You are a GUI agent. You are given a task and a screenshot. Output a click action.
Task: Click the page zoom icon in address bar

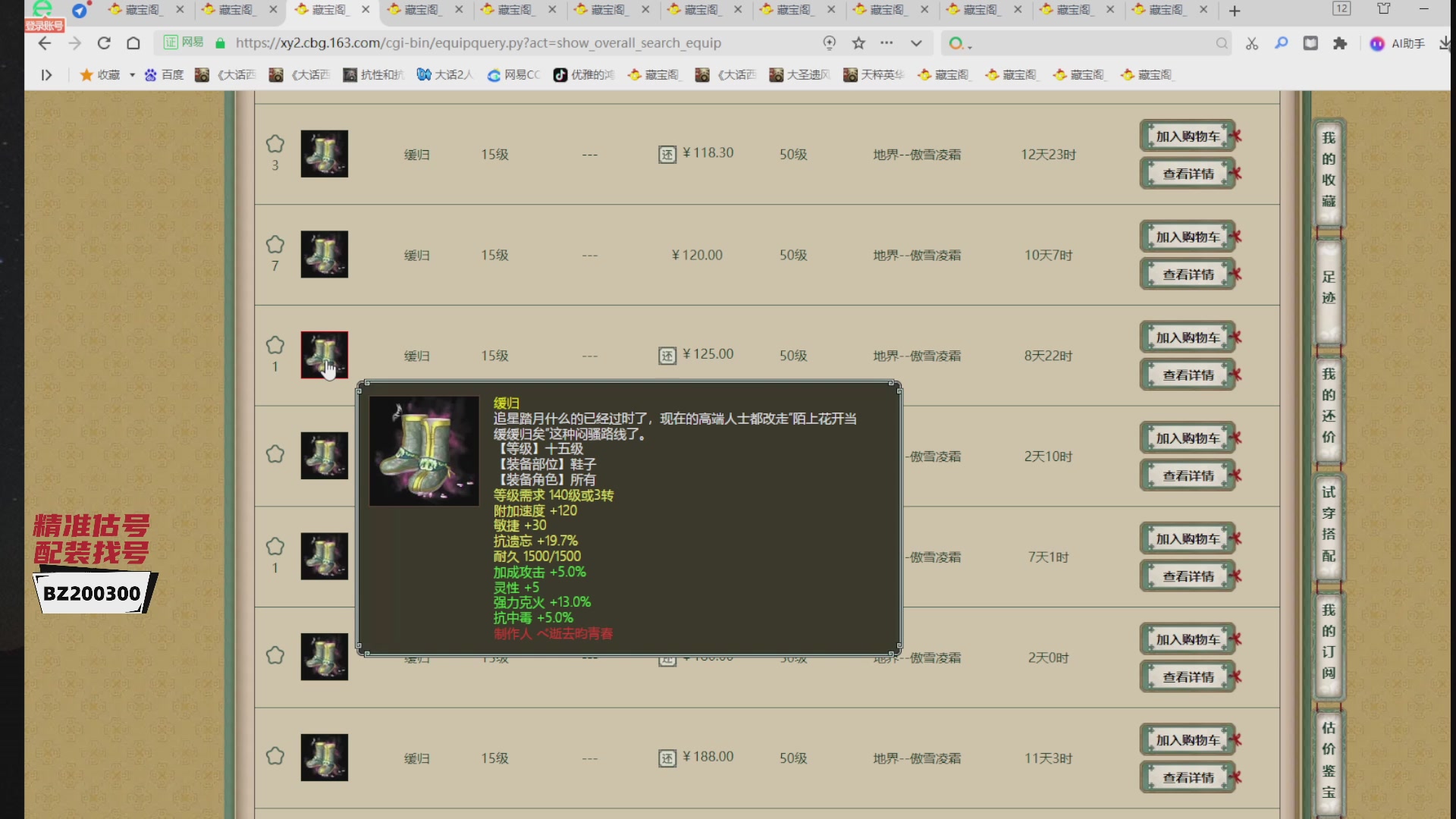[x=829, y=43]
